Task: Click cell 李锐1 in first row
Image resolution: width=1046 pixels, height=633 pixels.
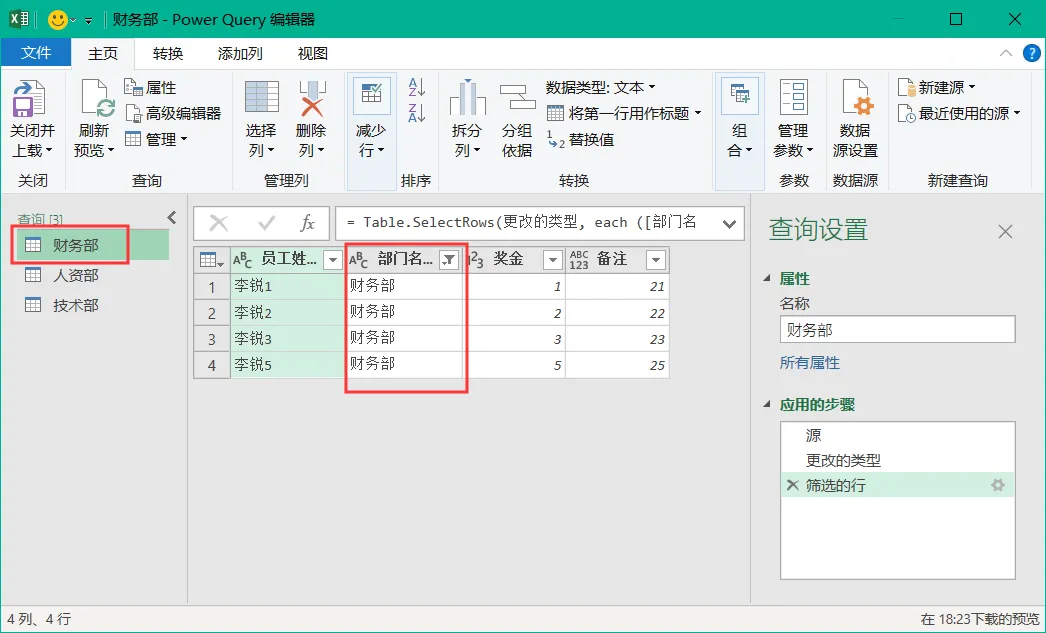Action: point(287,286)
